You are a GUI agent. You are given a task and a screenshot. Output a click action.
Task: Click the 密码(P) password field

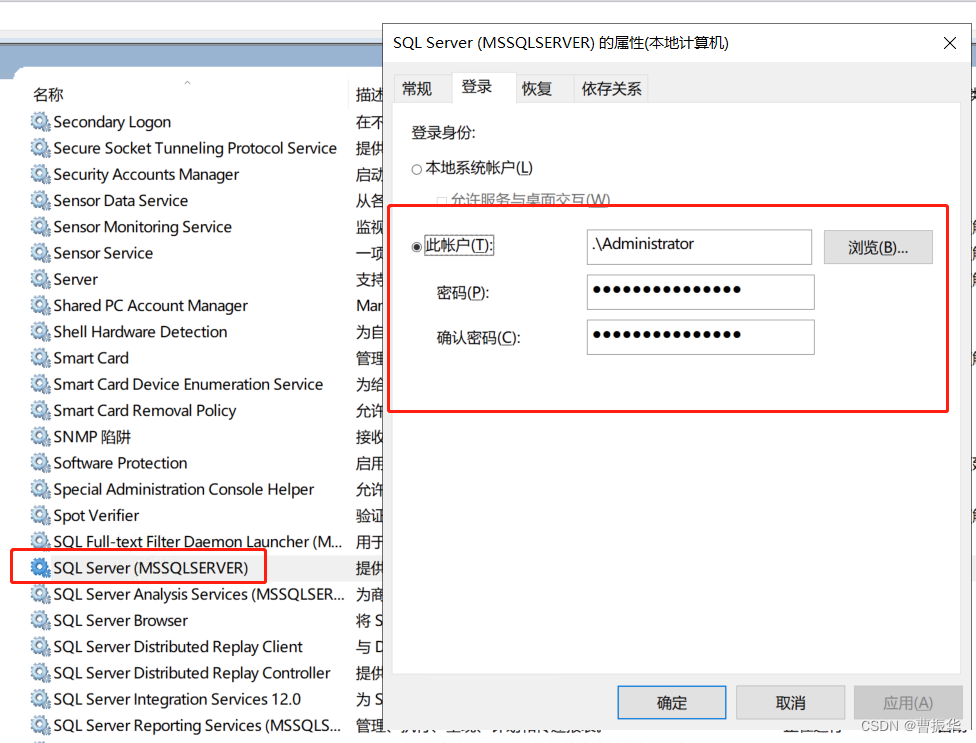[x=700, y=292]
